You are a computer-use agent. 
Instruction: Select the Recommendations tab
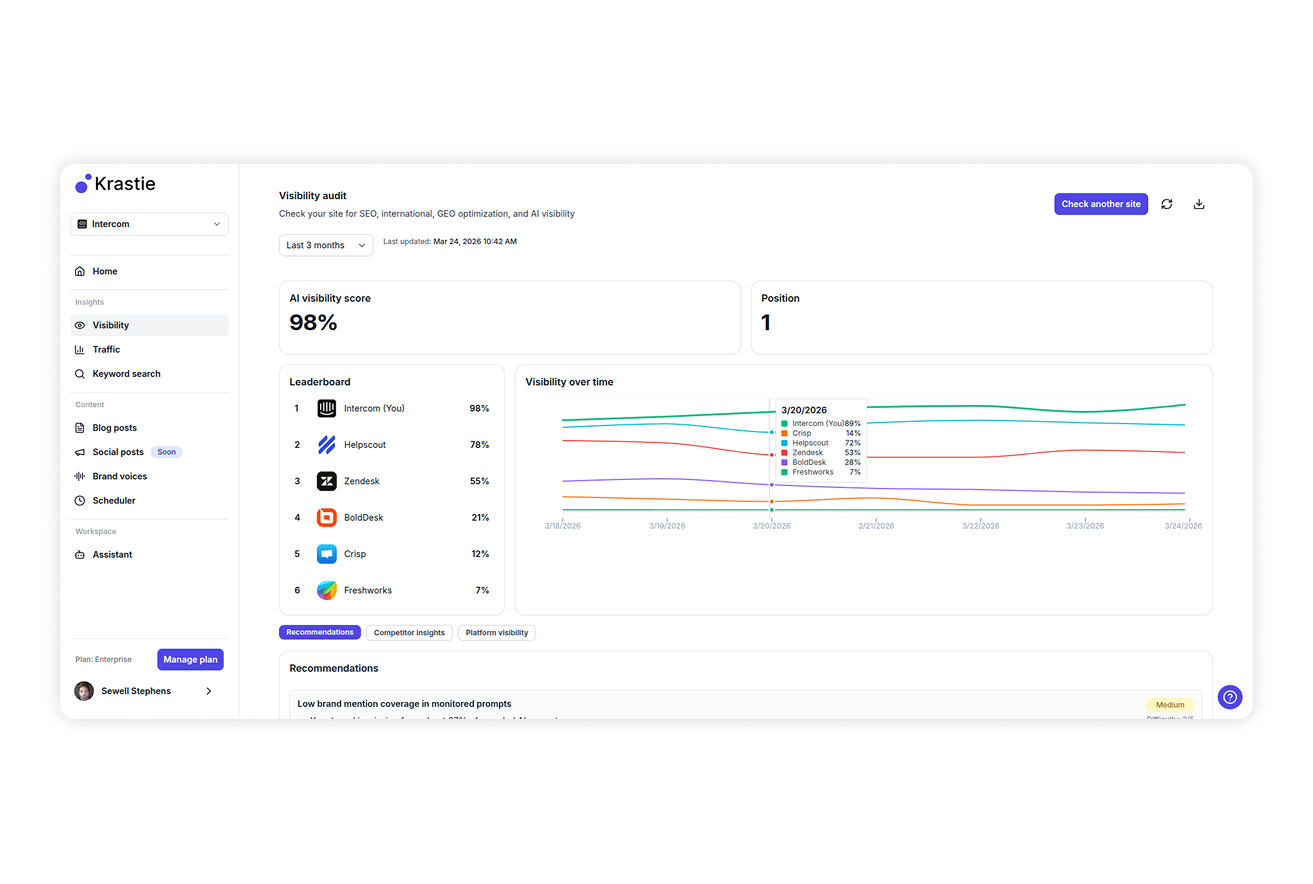(x=320, y=633)
